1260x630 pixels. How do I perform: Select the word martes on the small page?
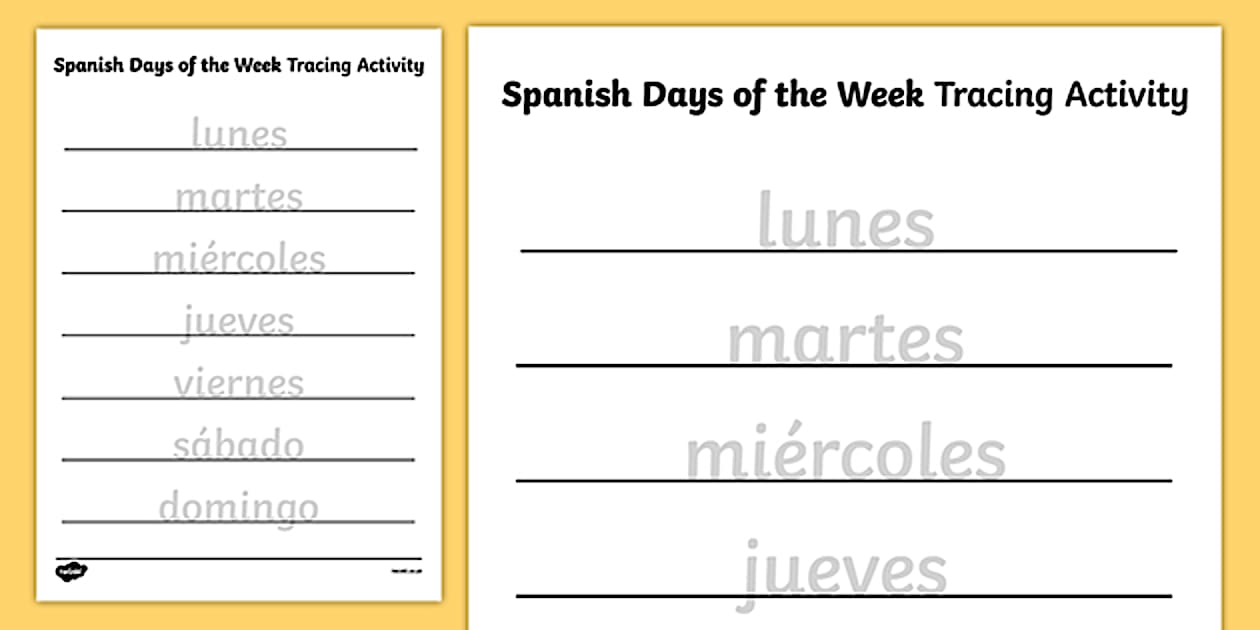point(239,197)
